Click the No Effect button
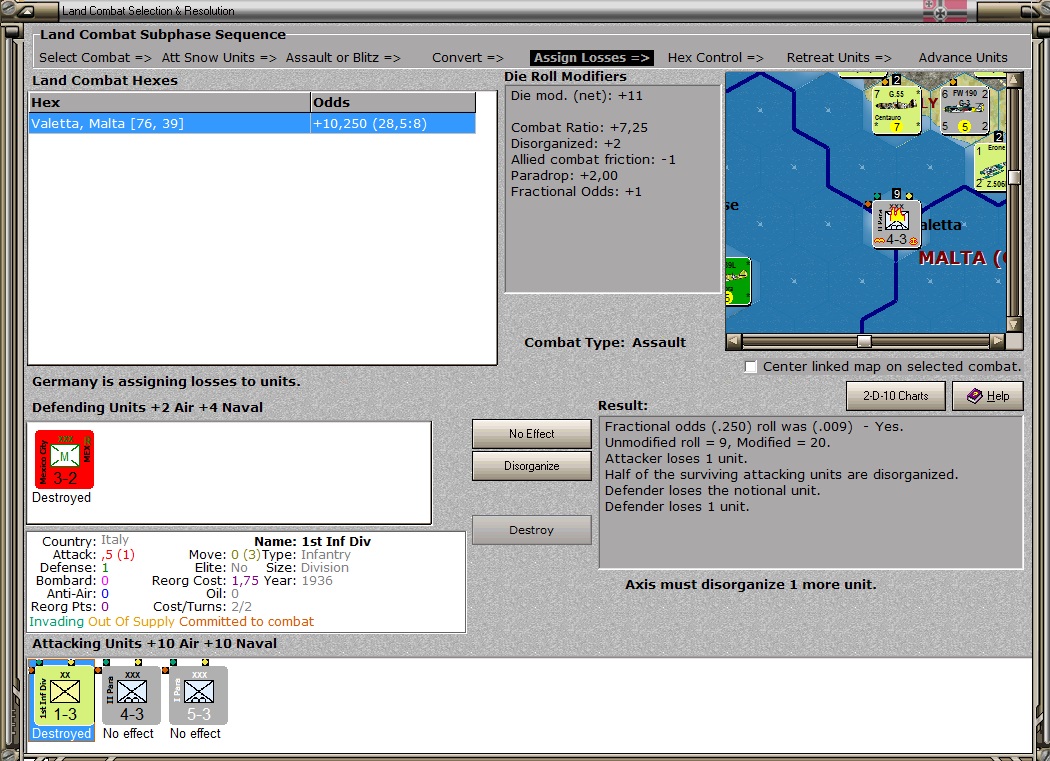 coord(532,434)
